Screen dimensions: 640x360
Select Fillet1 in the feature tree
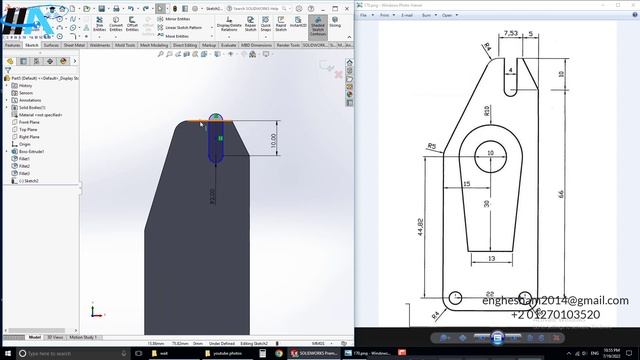click(x=24, y=159)
